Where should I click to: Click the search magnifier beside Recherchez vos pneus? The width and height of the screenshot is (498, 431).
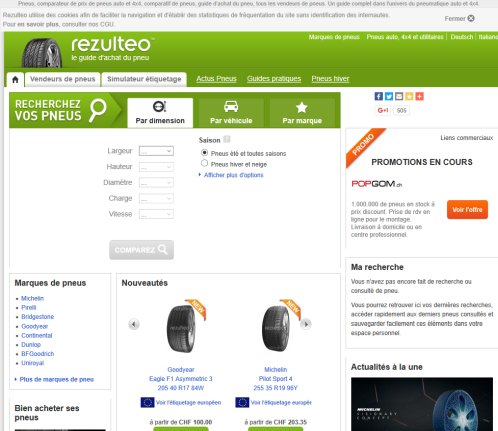pos(97,110)
